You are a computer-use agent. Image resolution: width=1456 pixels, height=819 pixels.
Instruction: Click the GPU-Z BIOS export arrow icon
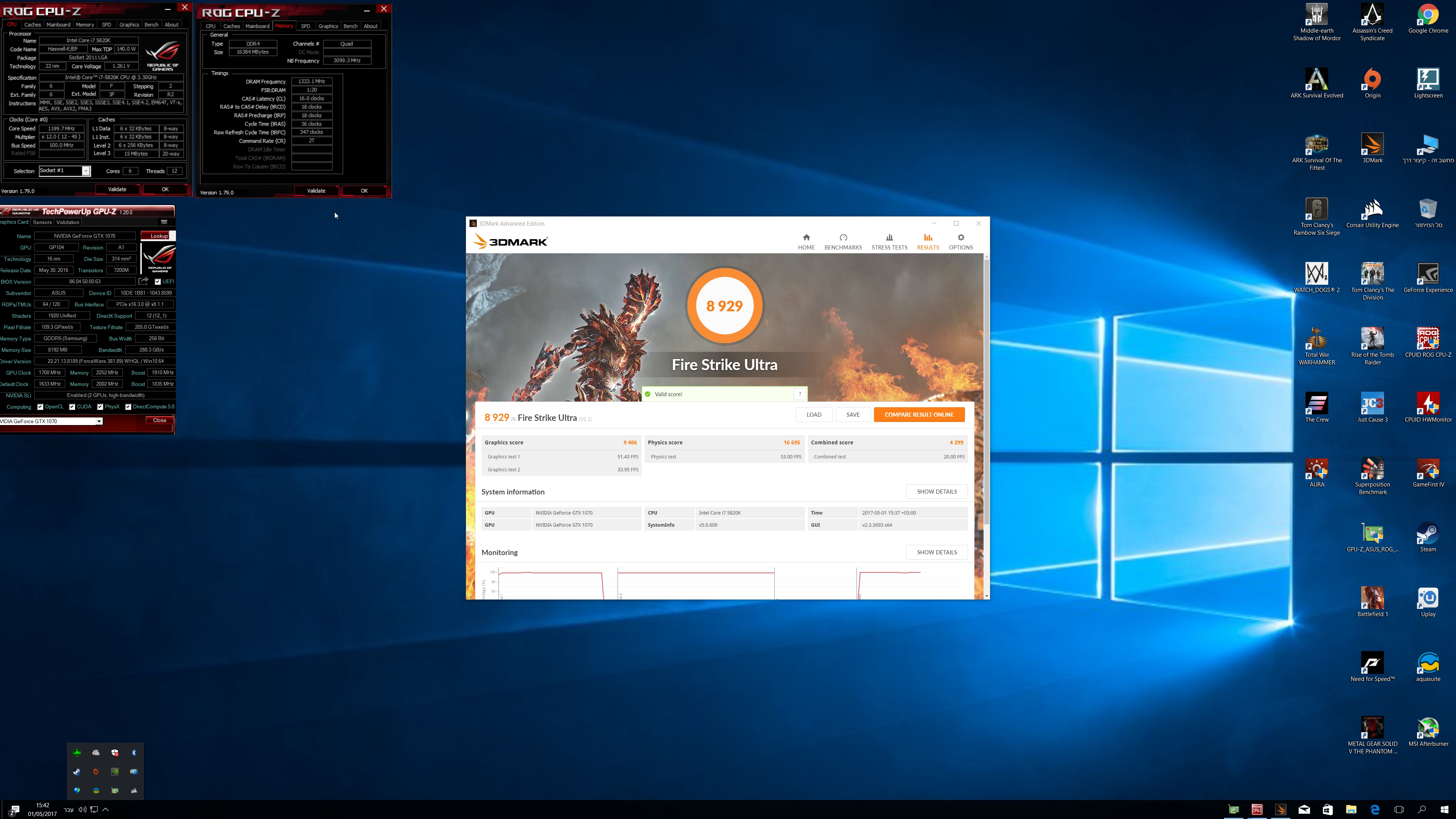tap(144, 281)
